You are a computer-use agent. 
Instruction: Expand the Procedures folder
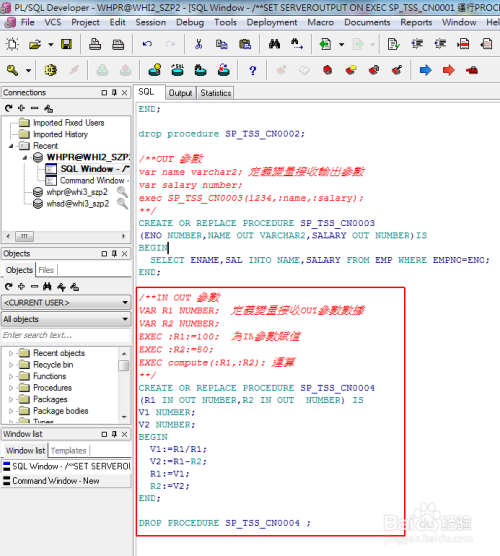click(x=11, y=388)
